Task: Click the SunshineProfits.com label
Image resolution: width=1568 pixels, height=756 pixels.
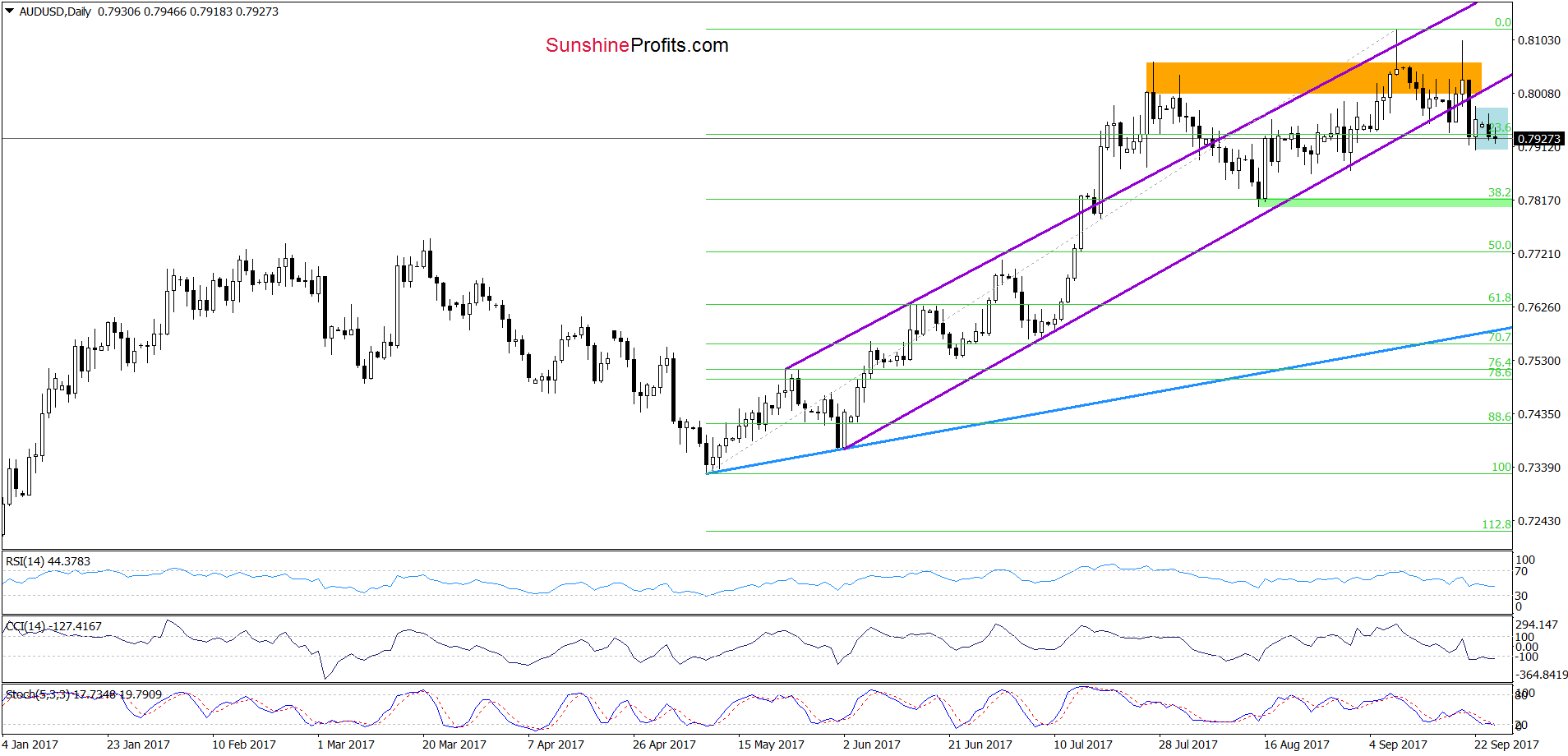Action: (637, 45)
